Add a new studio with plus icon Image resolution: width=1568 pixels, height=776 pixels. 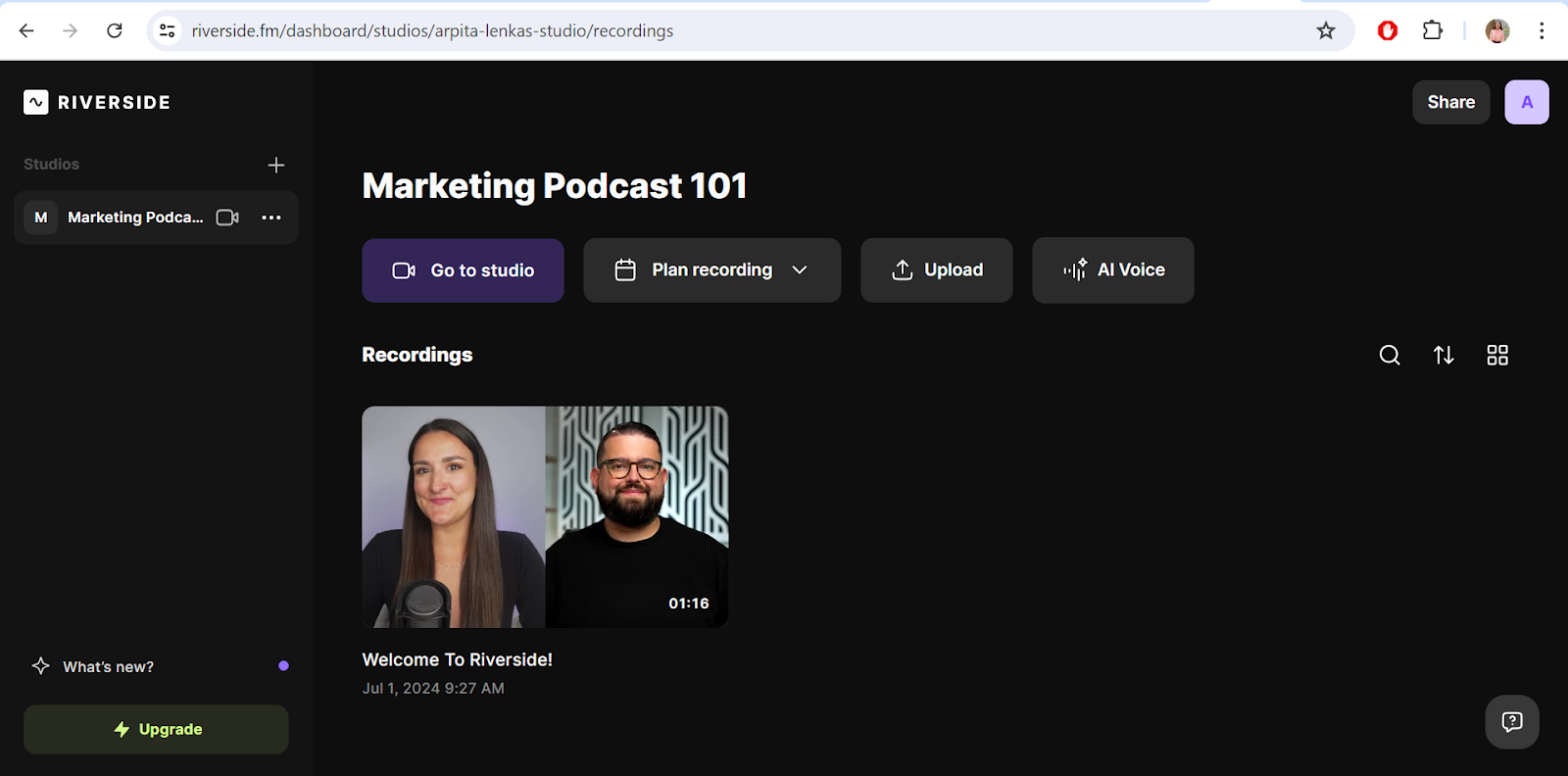(276, 165)
